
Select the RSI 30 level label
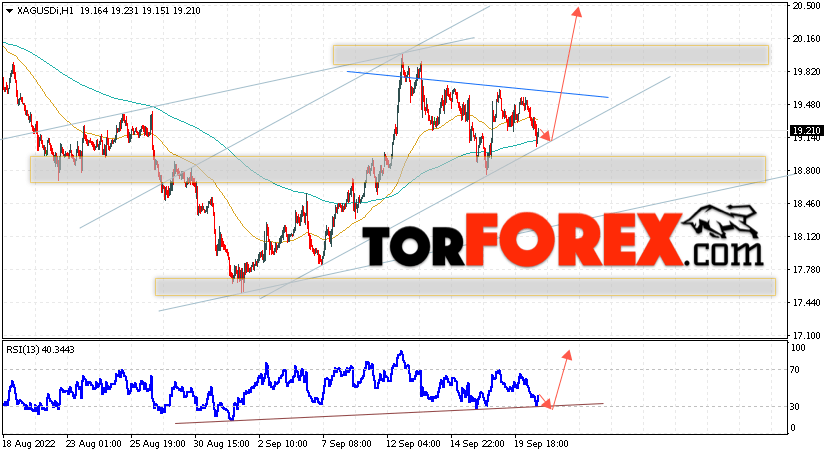[795, 406]
